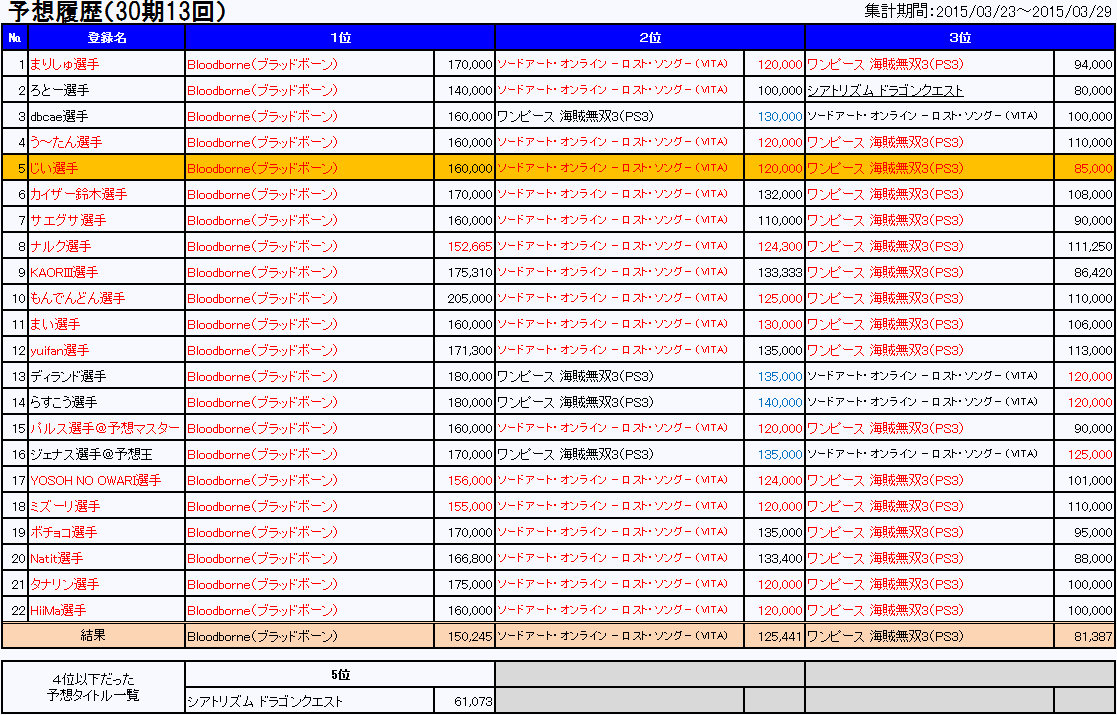Select the name う〜たん選手
The image size is (1117, 715).
[x=66, y=142]
